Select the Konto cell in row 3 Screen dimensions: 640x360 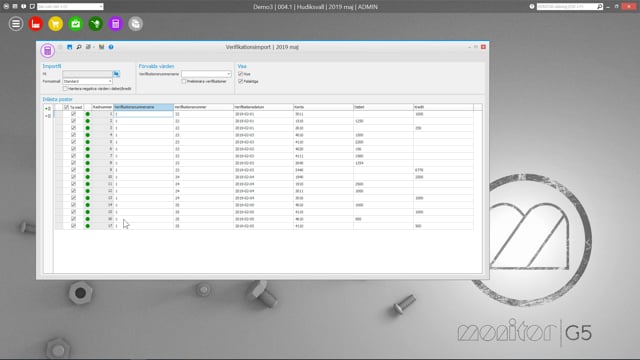click(323, 128)
